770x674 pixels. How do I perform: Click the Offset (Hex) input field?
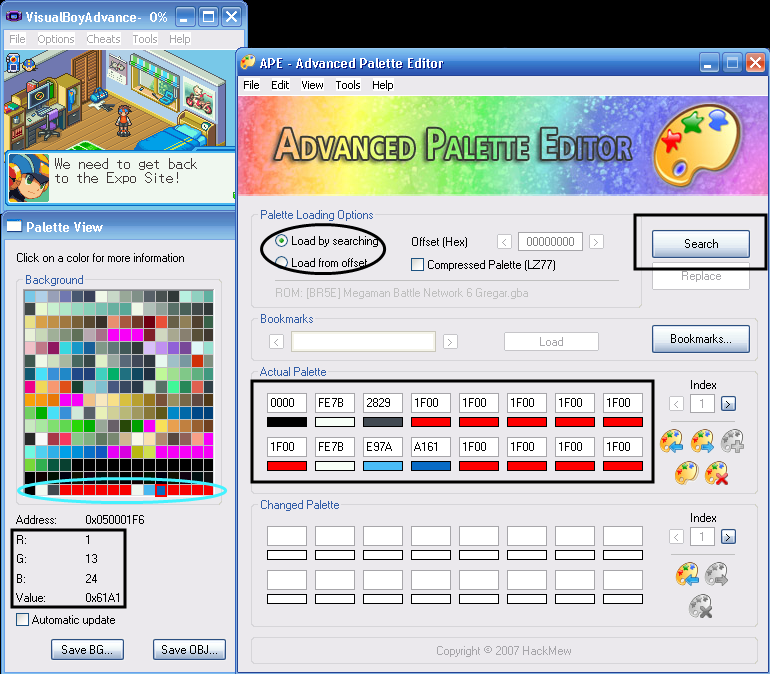coord(550,242)
